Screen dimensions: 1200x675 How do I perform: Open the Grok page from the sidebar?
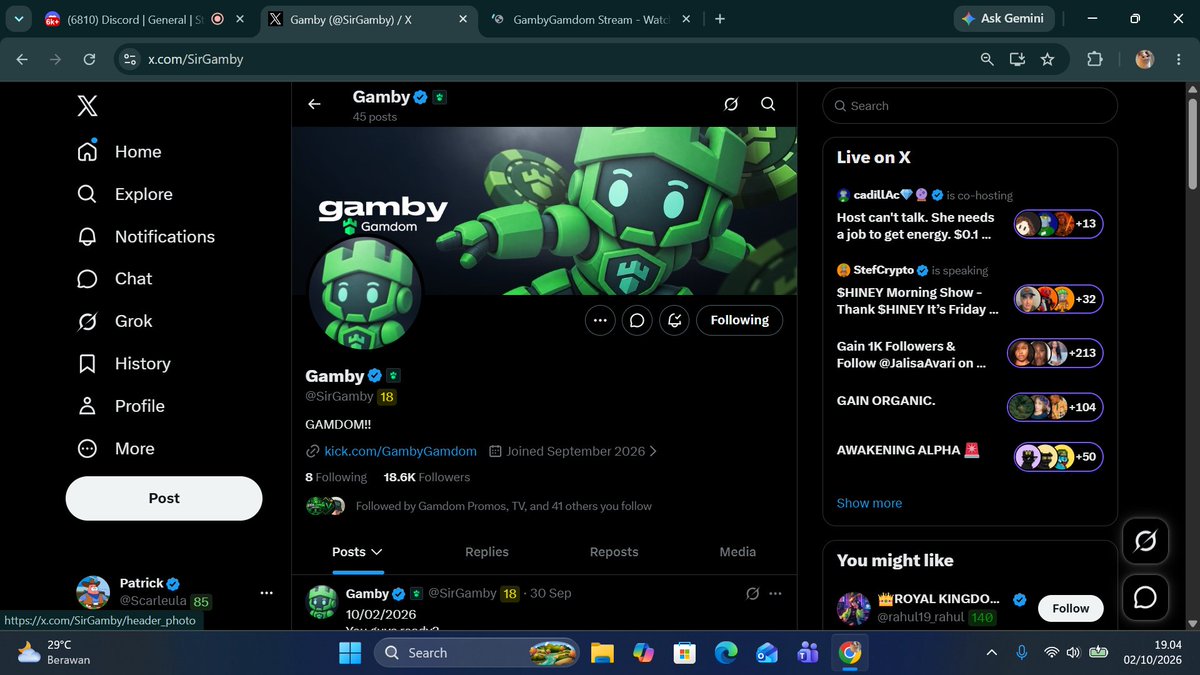point(115,321)
